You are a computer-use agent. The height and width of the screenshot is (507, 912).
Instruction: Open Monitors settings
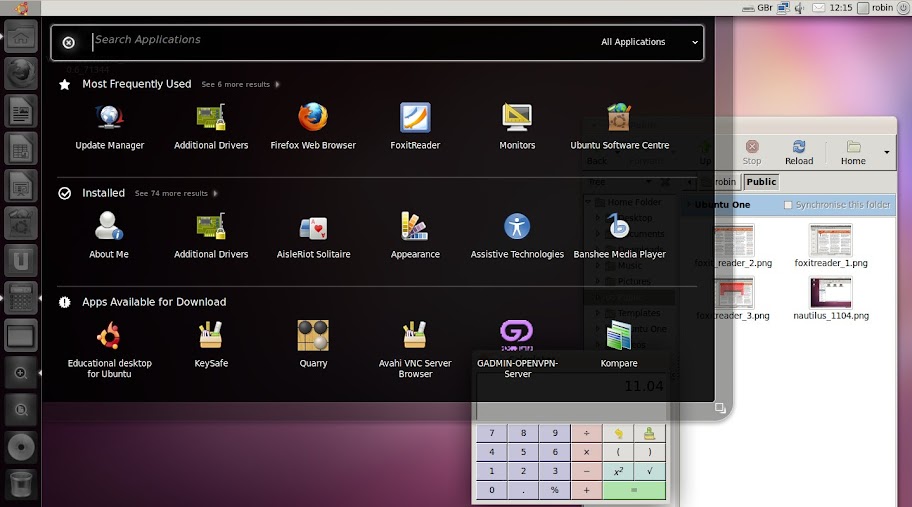point(517,127)
